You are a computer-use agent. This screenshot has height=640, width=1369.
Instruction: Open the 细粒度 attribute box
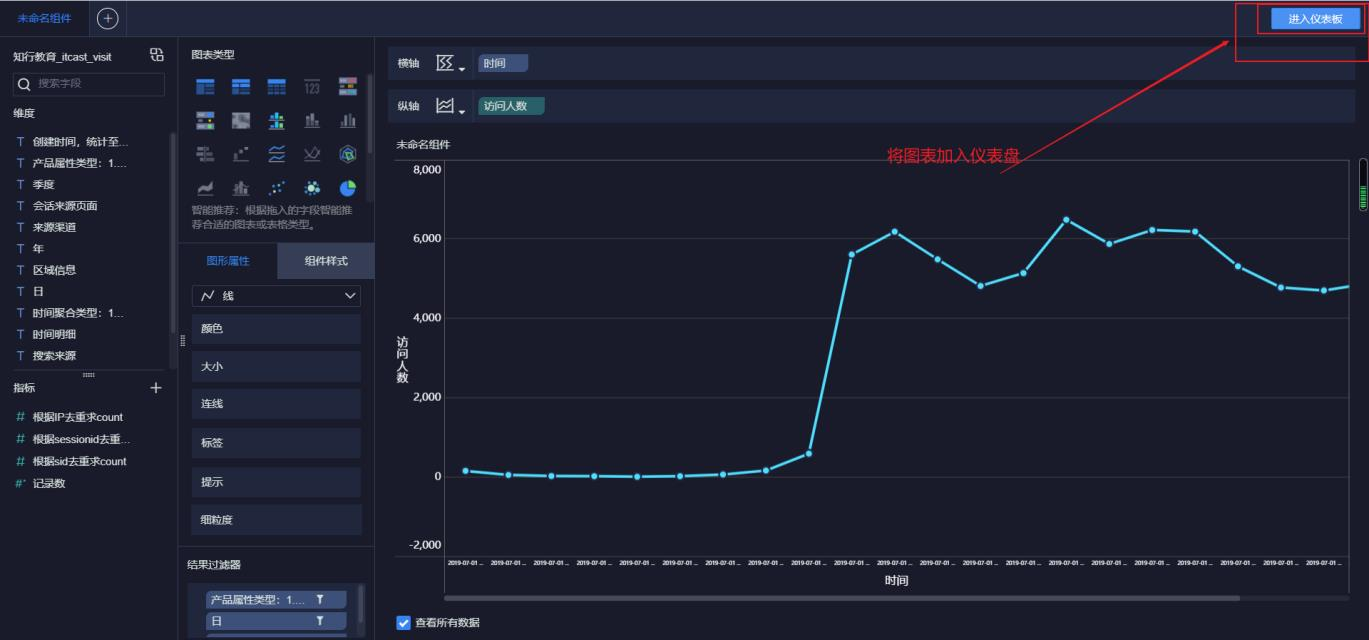276,520
